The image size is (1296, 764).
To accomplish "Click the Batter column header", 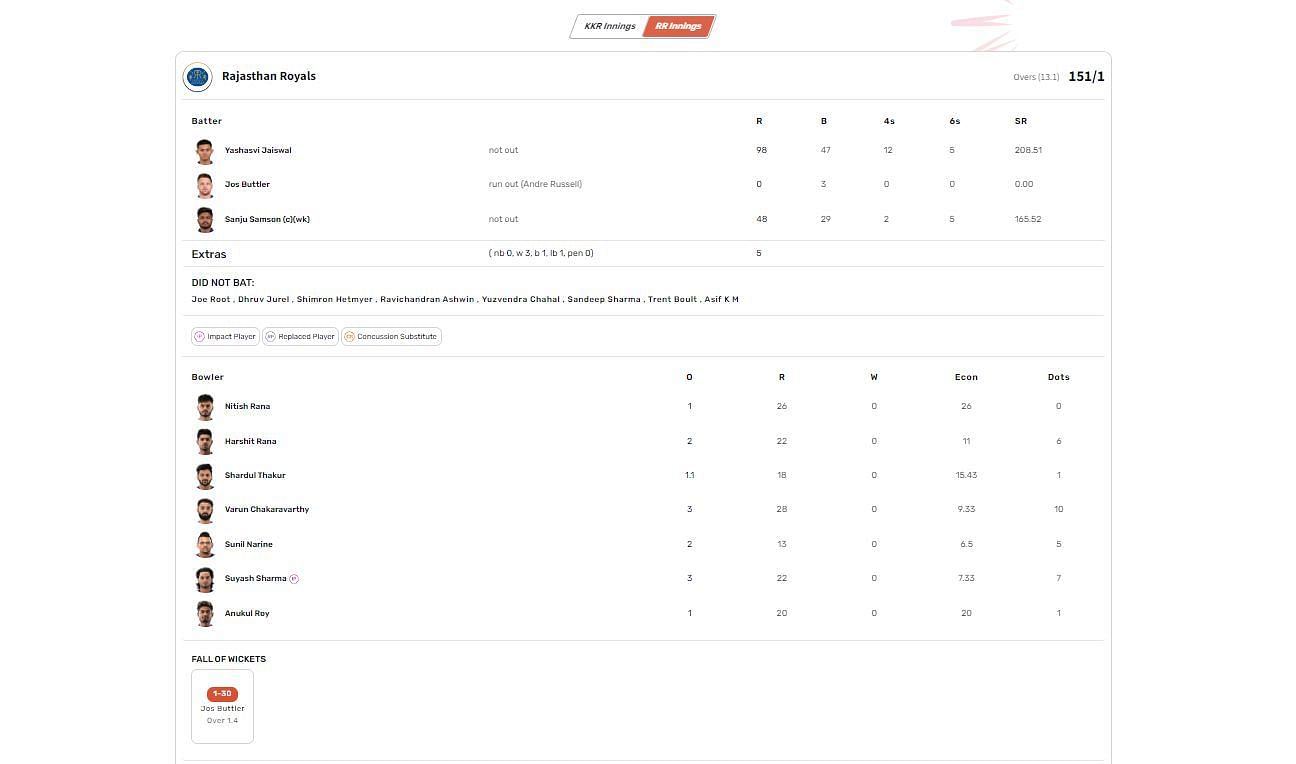I will [207, 121].
